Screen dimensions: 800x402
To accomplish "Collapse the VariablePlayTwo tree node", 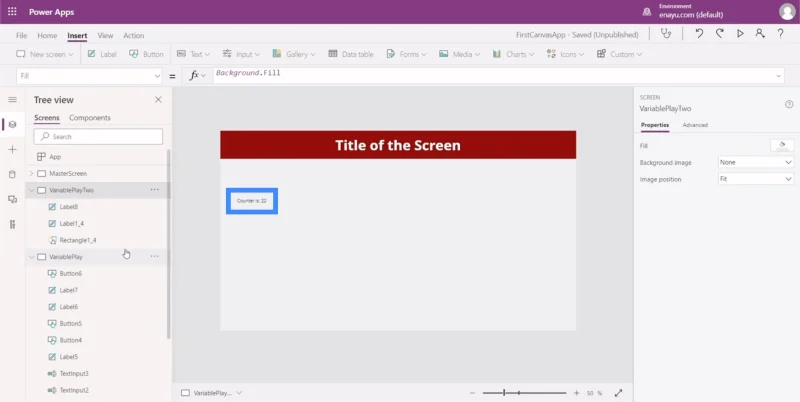I will (x=32, y=190).
